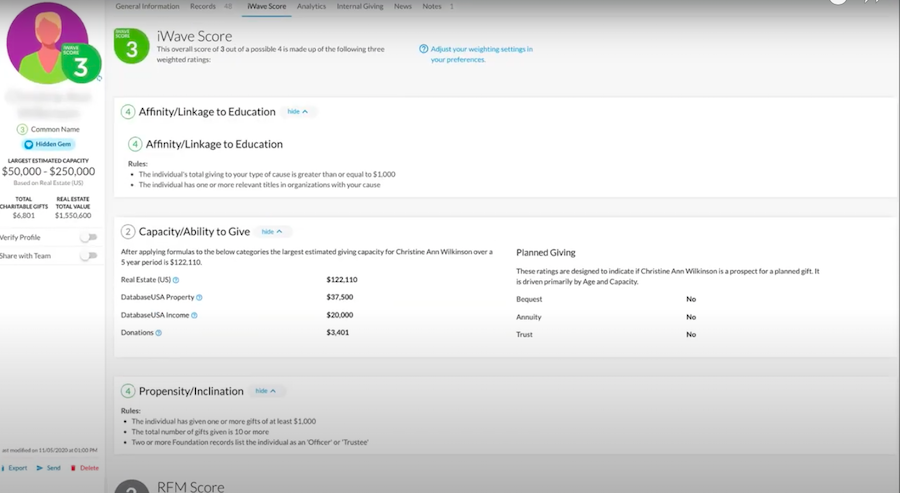Click the rating circle of Affinity section header
Viewport: 900px width, 493px height.
click(x=128, y=111)
